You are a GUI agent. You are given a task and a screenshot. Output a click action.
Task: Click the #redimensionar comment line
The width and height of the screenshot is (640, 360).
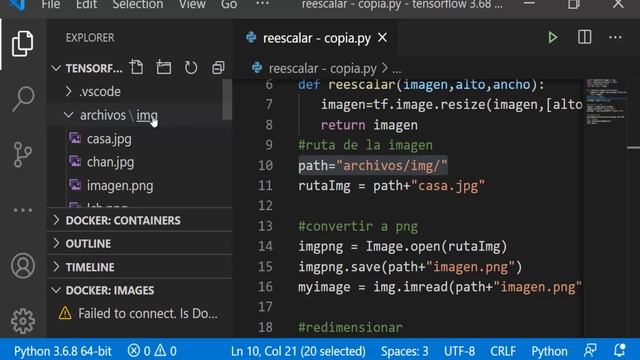350,327
